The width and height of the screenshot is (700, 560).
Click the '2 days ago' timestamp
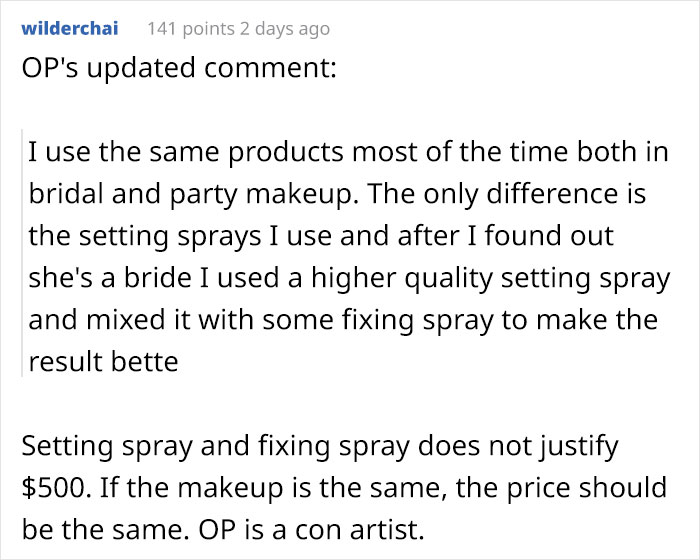285,29
